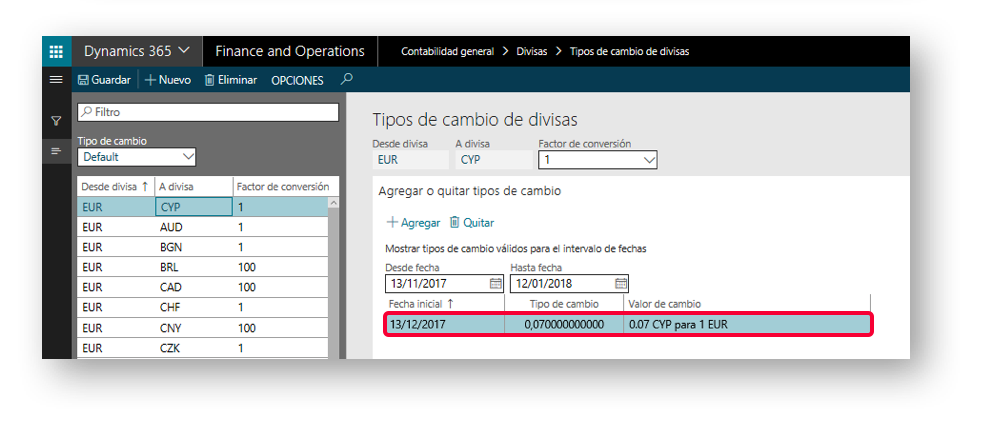Sort by Fecha inicial column header
Screen dimensions: 994x436
click(x=444, y=304)
